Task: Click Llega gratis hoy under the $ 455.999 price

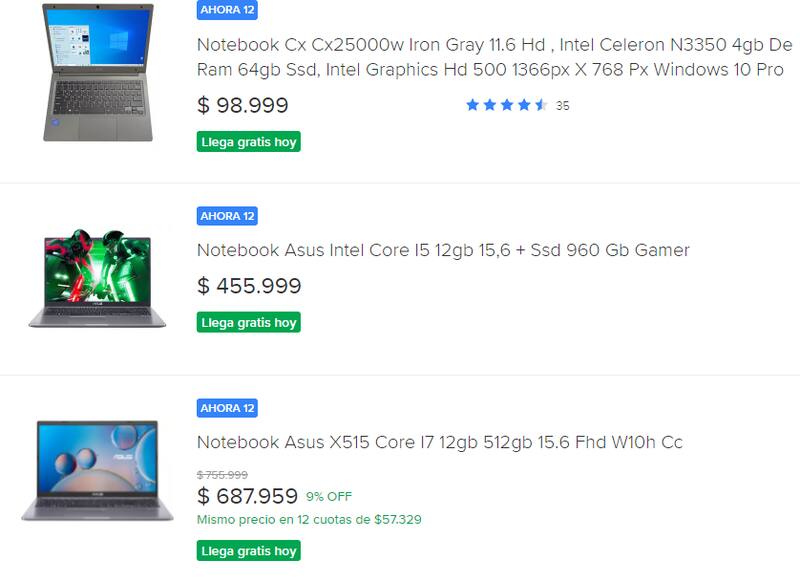Action: (249, 323)
